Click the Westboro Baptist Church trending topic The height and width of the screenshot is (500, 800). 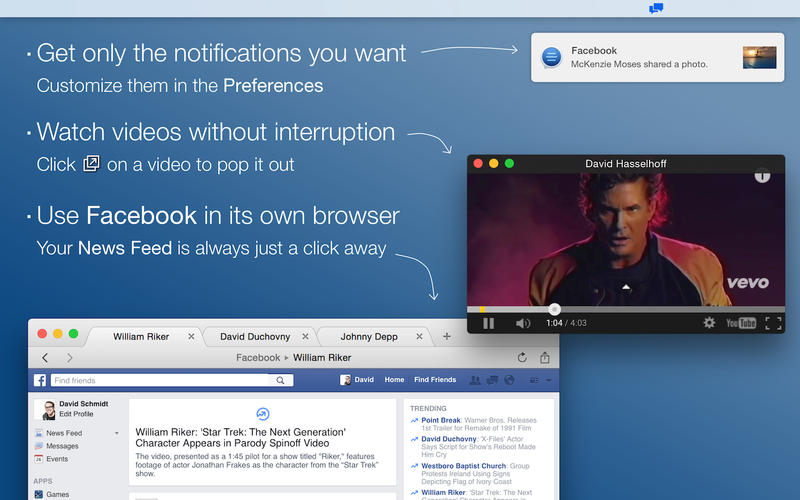(x=463, y=466)
